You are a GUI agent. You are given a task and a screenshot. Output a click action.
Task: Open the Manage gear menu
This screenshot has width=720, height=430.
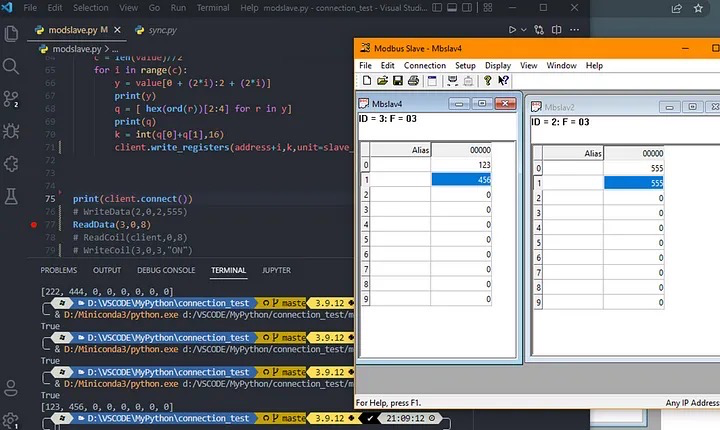click(x=10, y=420)
